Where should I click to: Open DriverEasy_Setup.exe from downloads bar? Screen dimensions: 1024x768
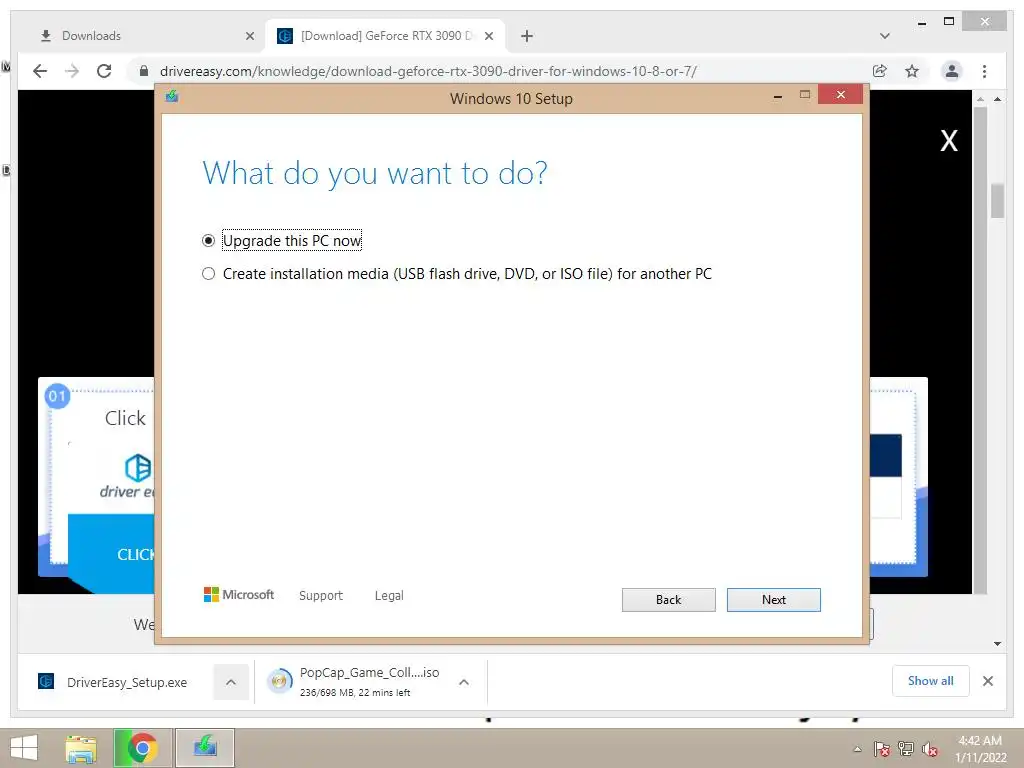(127, 682)
